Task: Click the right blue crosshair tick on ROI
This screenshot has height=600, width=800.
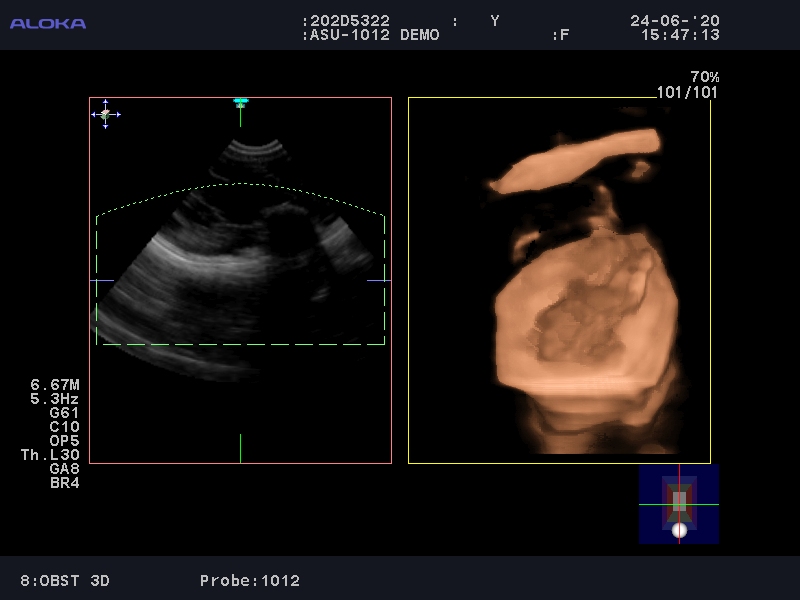Action: pyautogui.click(x=378, y=281)
